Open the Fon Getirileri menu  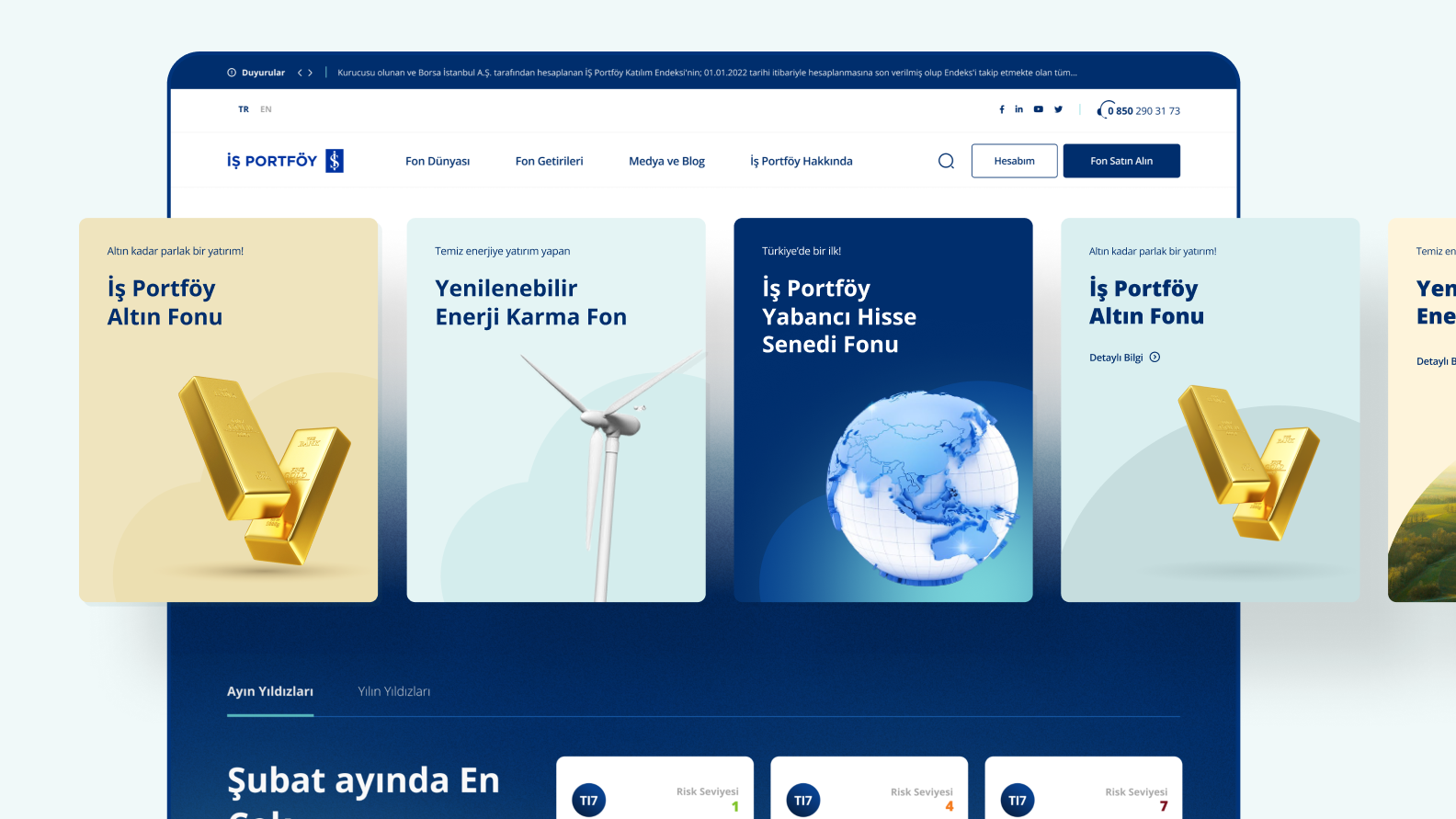point(549,161)
